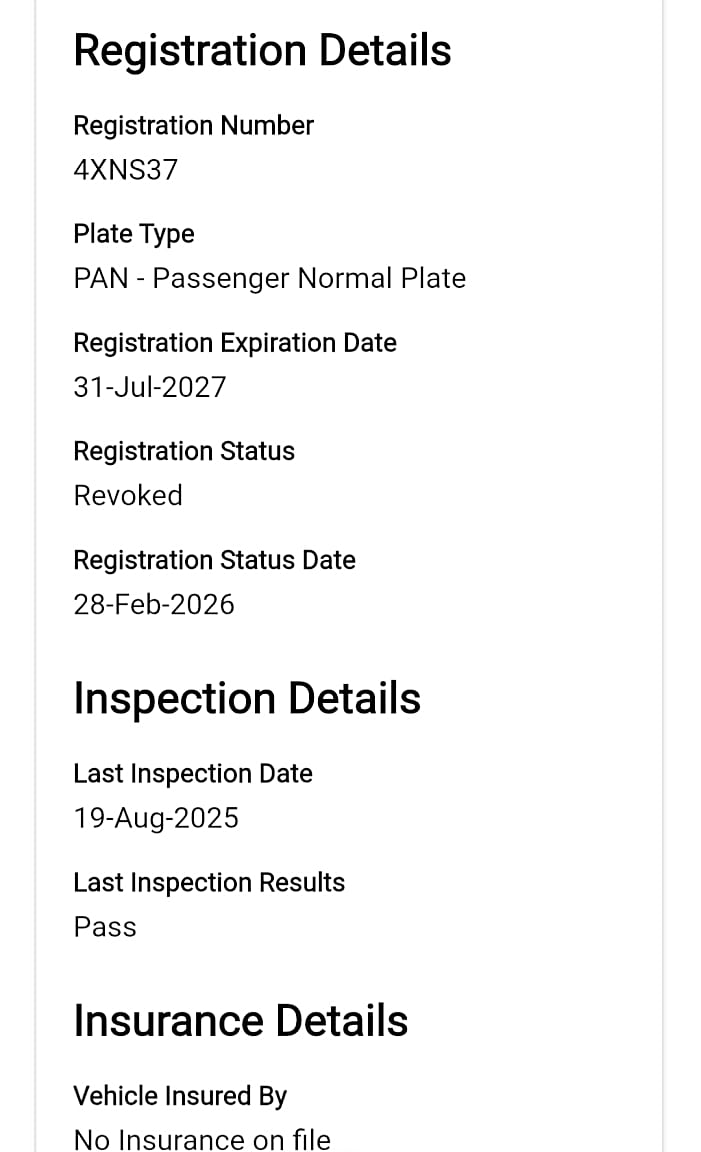The height and width of the screenshot is (1152, 701).
Task: Click the card's right border edge
Action: (662, 576)
